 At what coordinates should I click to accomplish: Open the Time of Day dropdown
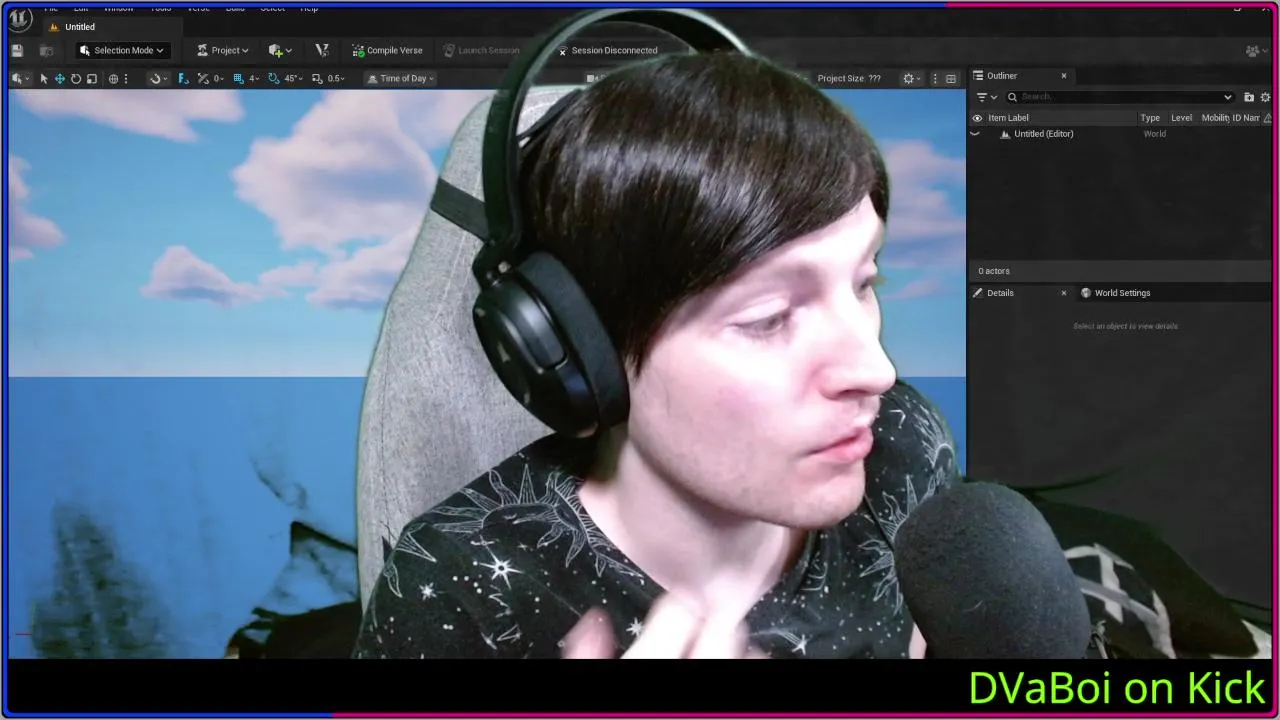tap(400, 78)
